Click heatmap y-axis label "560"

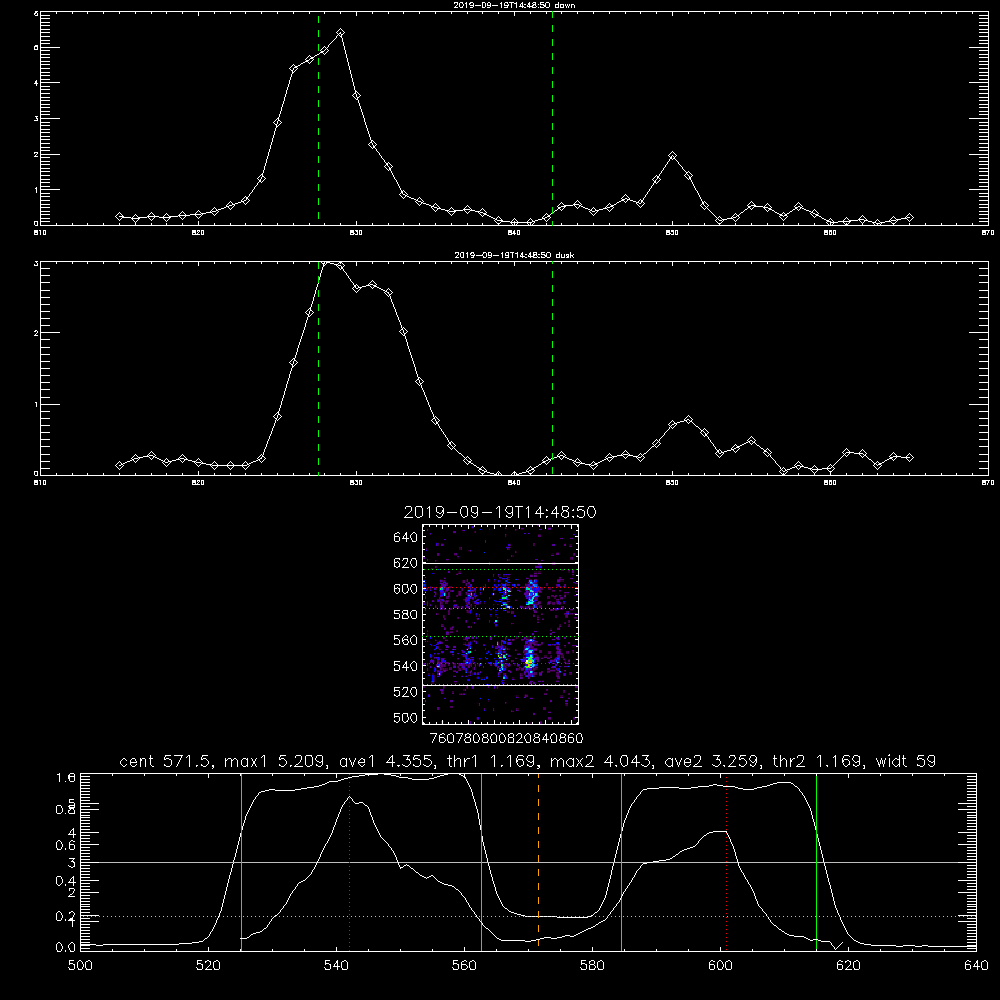406,640
